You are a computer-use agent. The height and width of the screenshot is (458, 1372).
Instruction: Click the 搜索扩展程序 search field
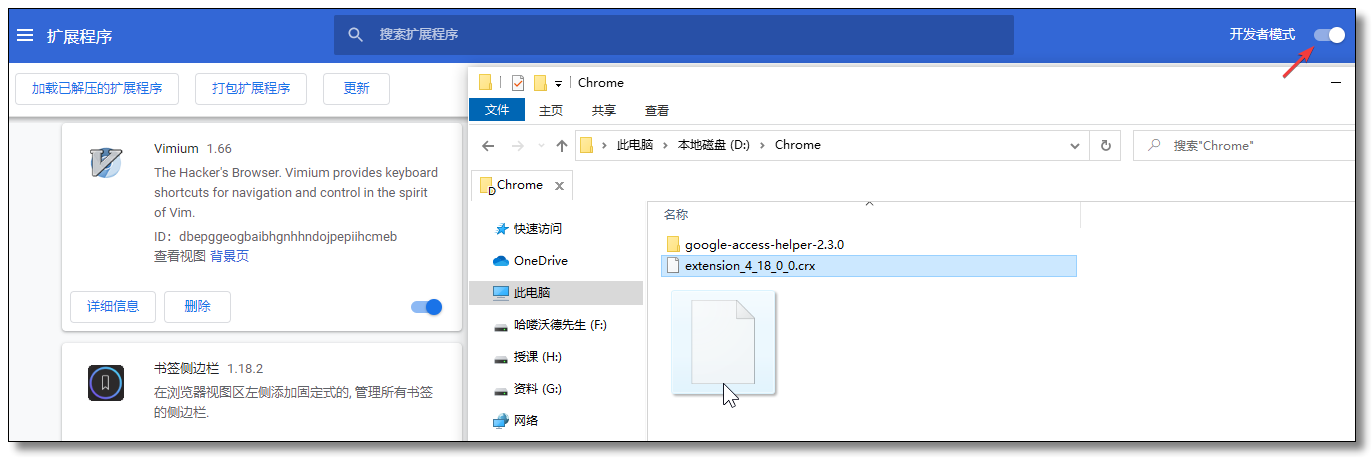point(673,35)
